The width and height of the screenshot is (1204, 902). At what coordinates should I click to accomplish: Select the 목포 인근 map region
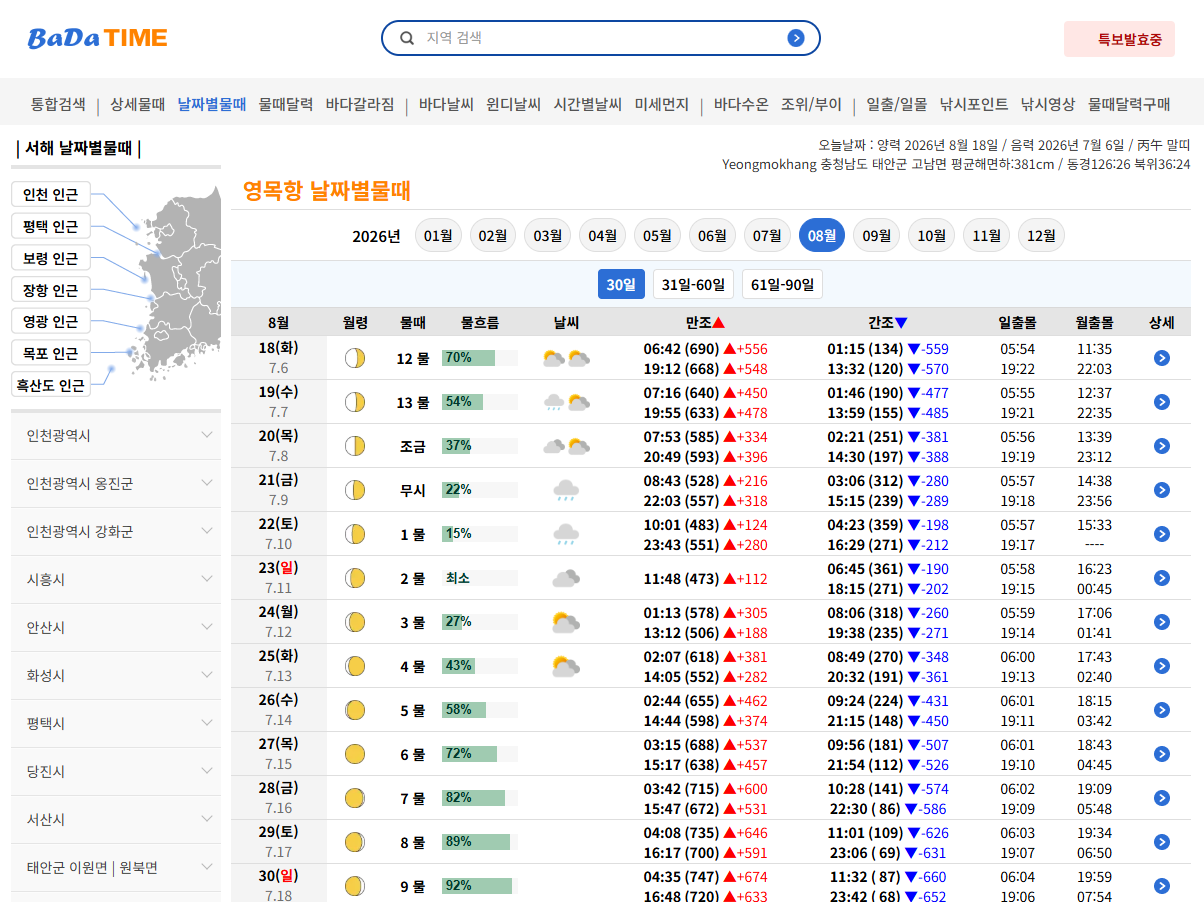[50, 353]
